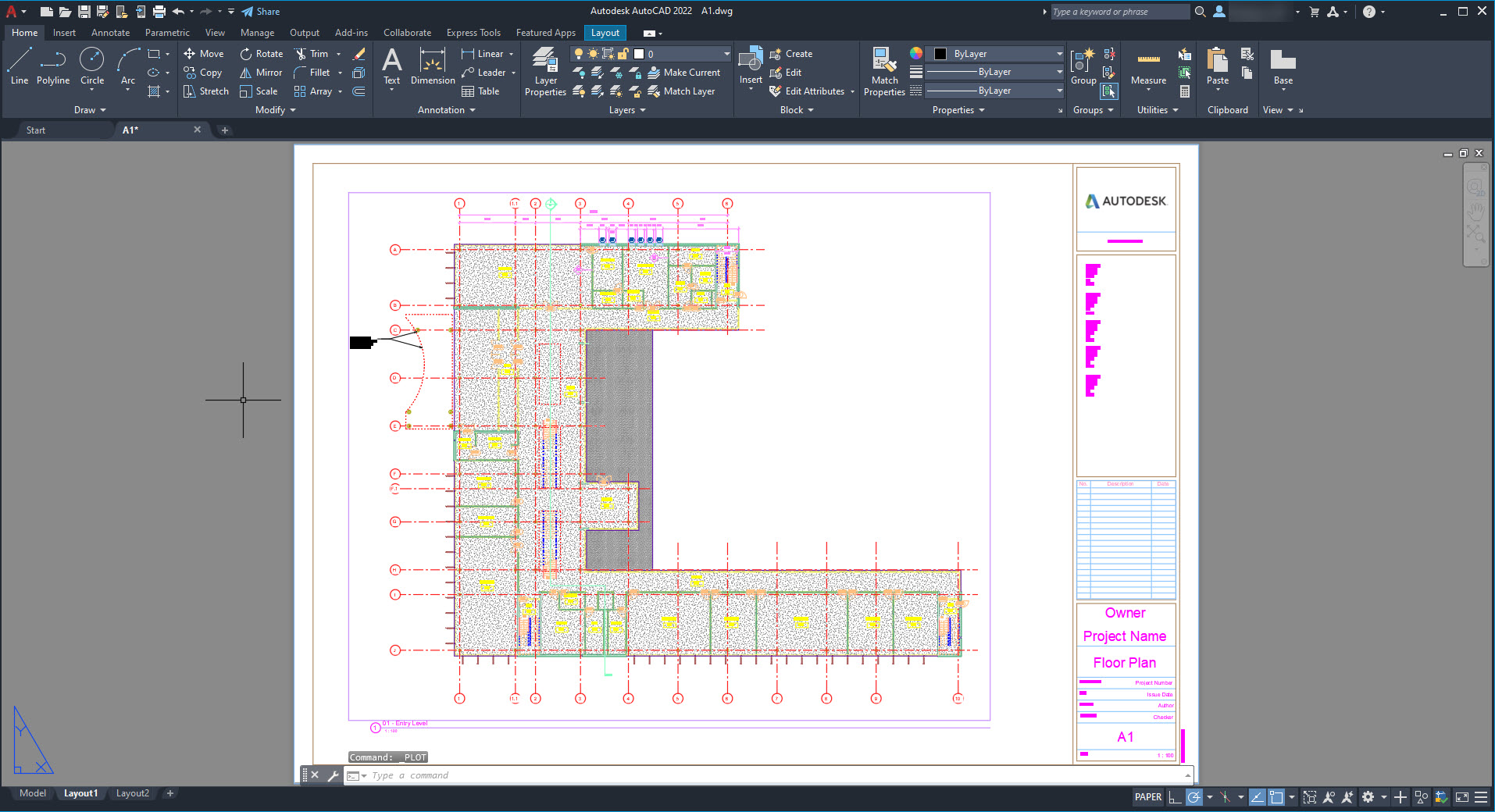1495x812 pixels.
Task: Select the Move command
Action: pyautogui.click(x=204, y=53)
